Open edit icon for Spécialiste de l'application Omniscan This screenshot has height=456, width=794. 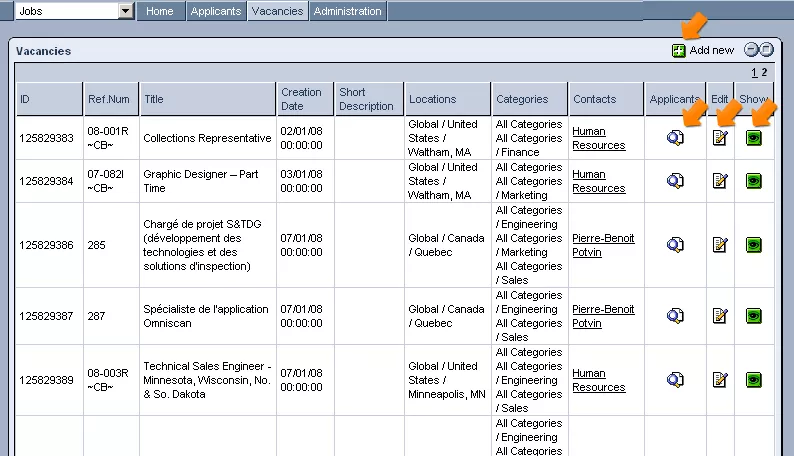click(x=720, y=316)
